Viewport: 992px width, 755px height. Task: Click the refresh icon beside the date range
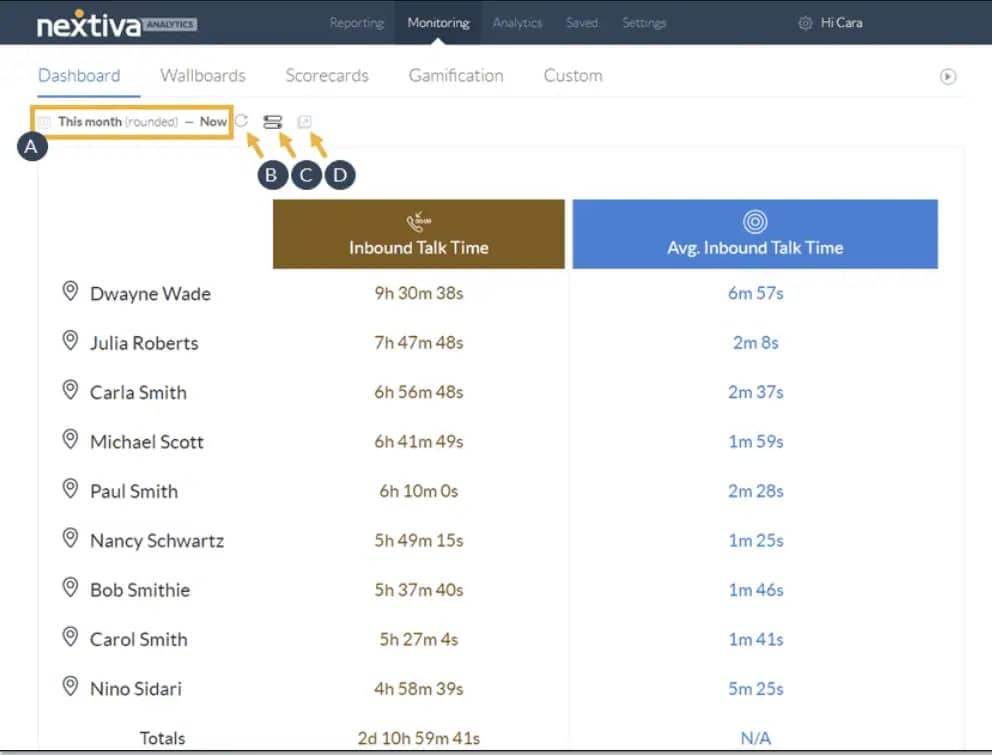point(242,120)
